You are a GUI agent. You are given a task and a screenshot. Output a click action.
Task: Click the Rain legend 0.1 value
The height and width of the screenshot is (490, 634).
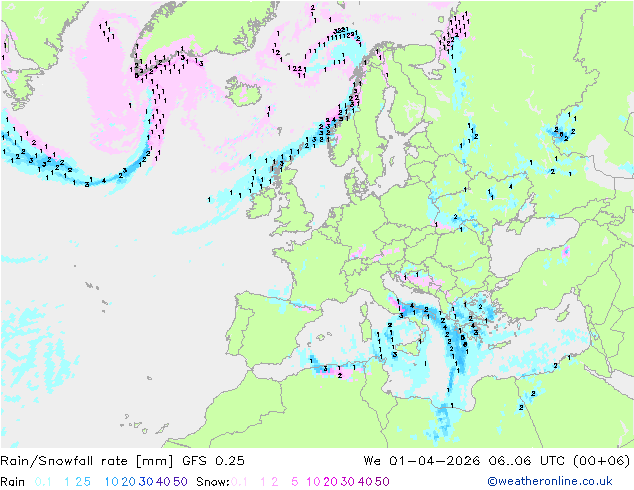click(x=43, y=482)
